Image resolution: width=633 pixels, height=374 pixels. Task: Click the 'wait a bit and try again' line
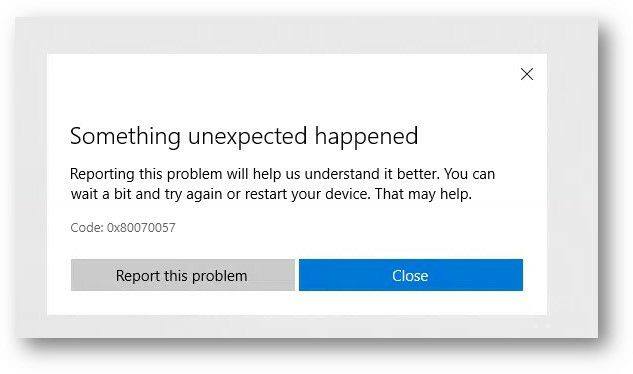[x=271, y=194]
